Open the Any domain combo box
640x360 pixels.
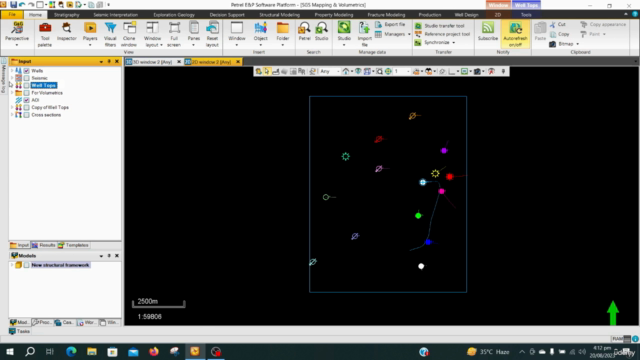pyautogui.click(x=329, y=71)
